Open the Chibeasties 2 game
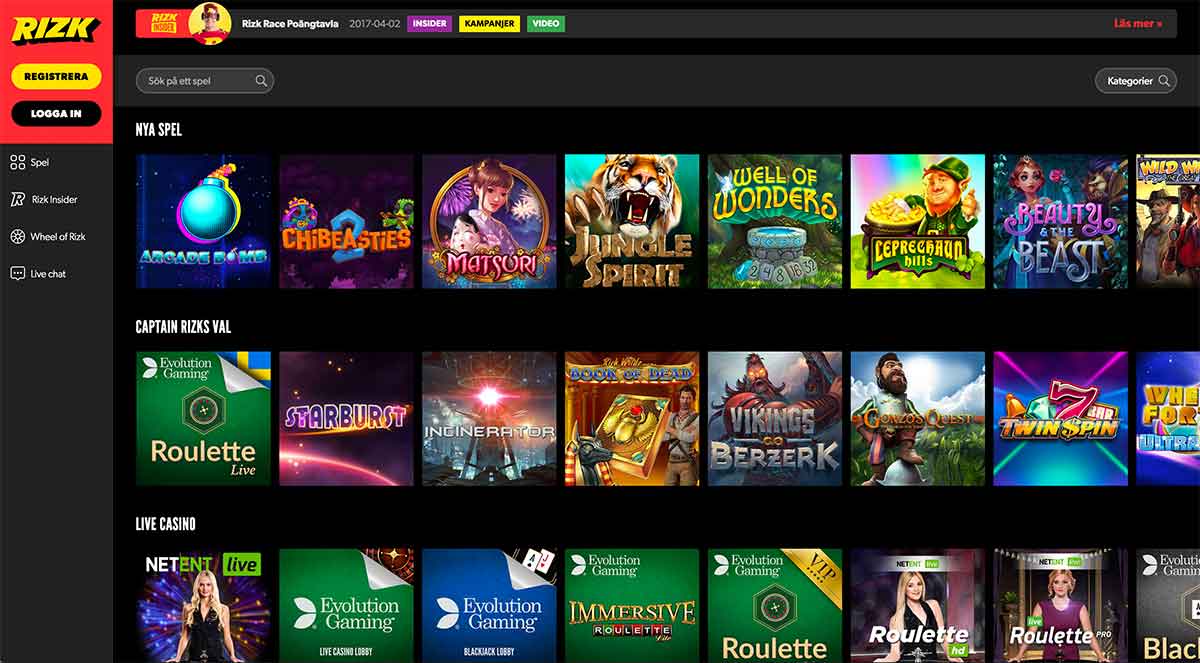The height and width of the screenshot is (663, 1200). (x=346, y=221)
